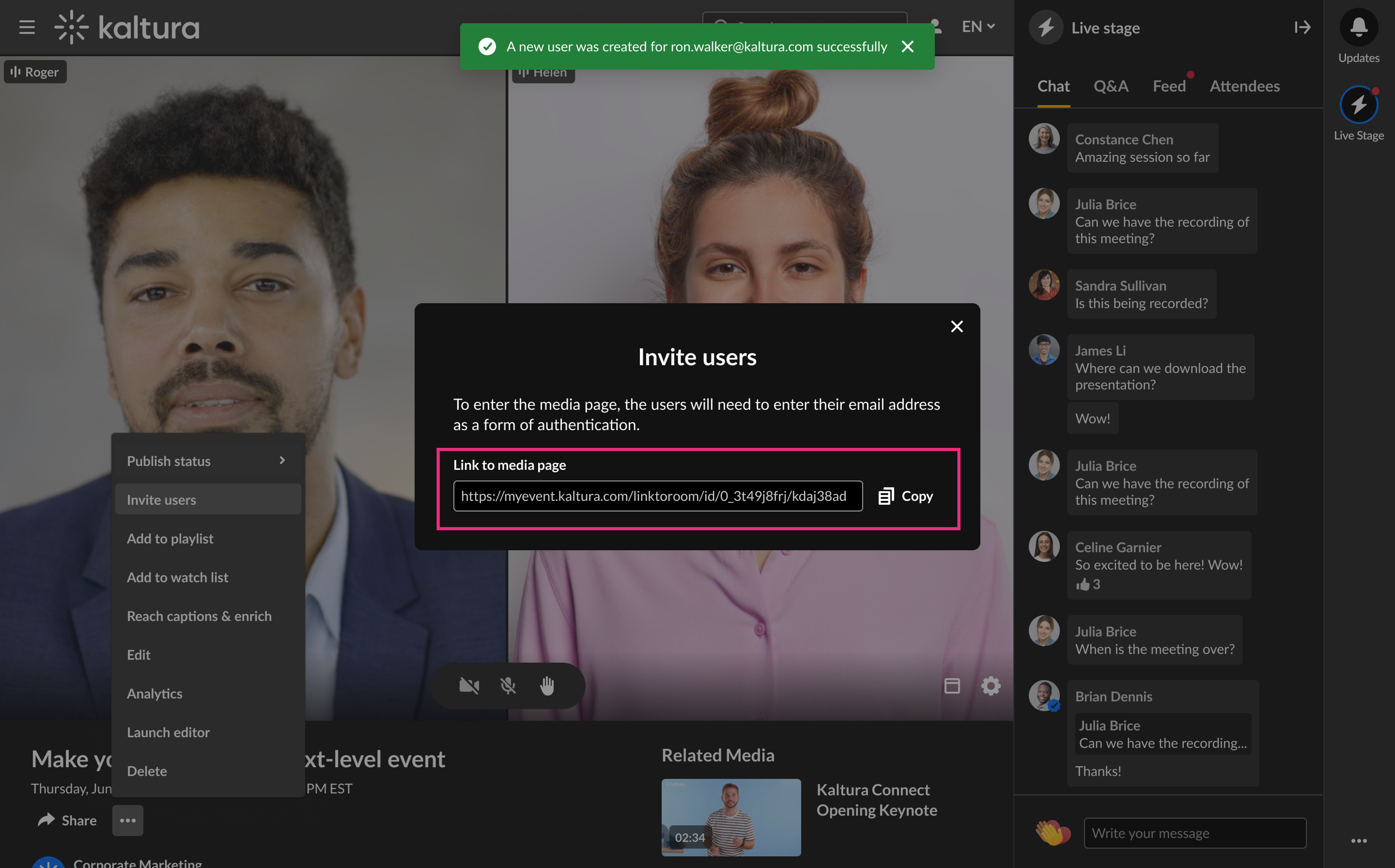The width and height of the screenshot is (1395, 868).
Task: Open the hamburger navigation menu
Action: [x=26, y=27]
